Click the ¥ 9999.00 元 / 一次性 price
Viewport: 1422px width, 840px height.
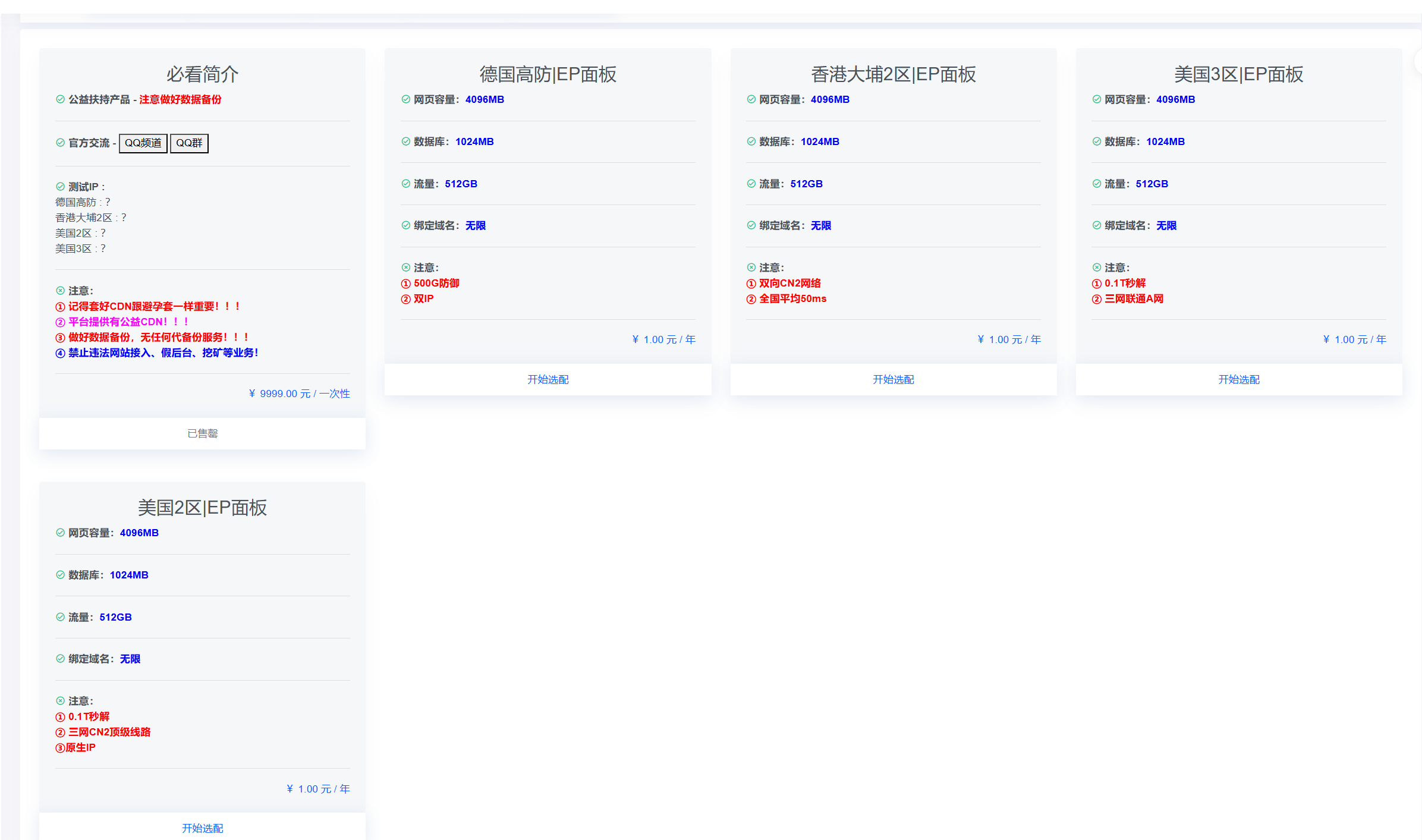[299, 394]
